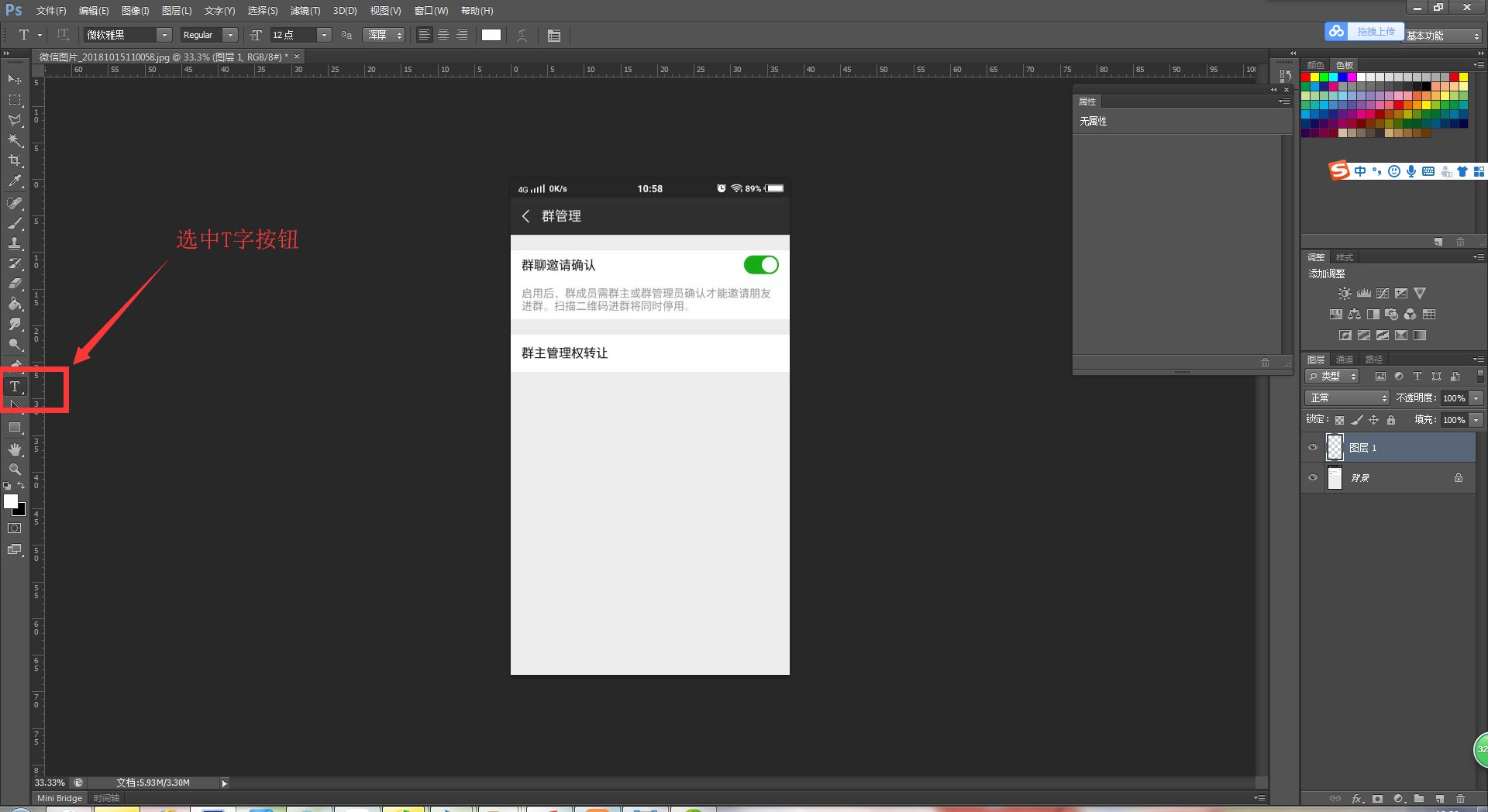The width and height of the screenshot is (1488, 812).
Task: Select the Zoom tool
Action: tap(15, 469)
